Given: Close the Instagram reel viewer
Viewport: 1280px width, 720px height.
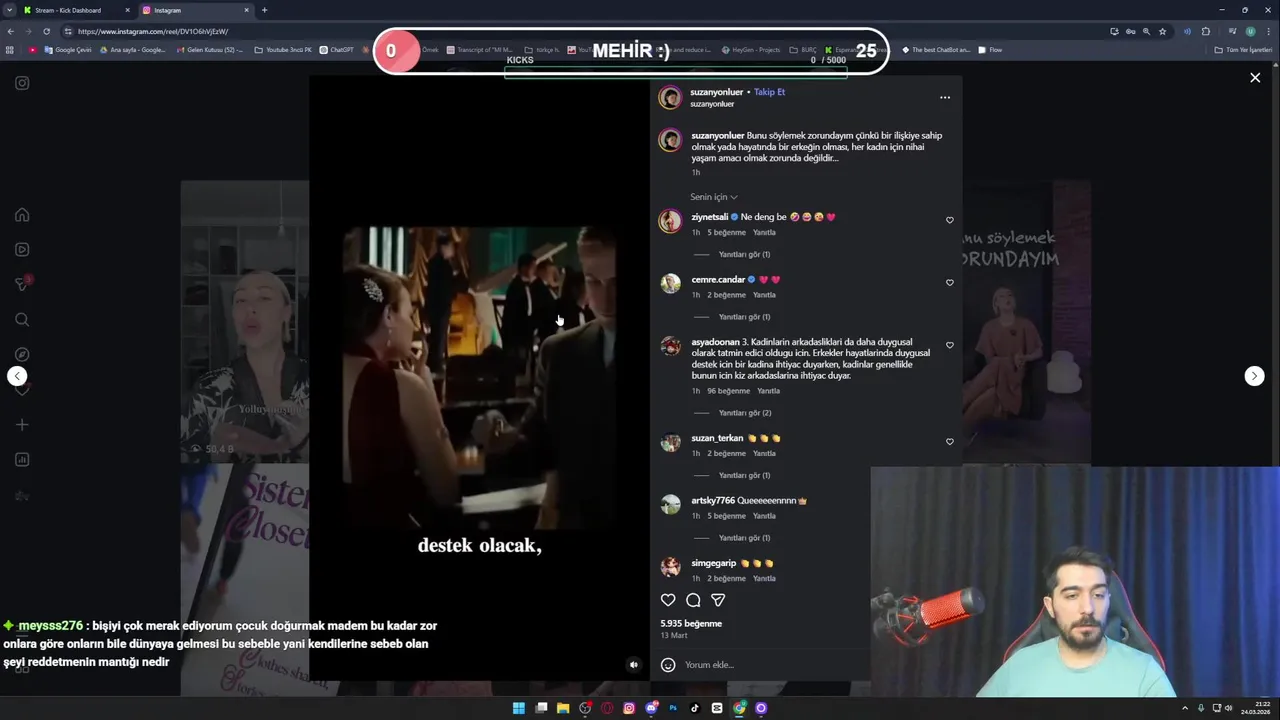Looking at the screenshot, I should pyautogui.click(x=1255, y=78).
